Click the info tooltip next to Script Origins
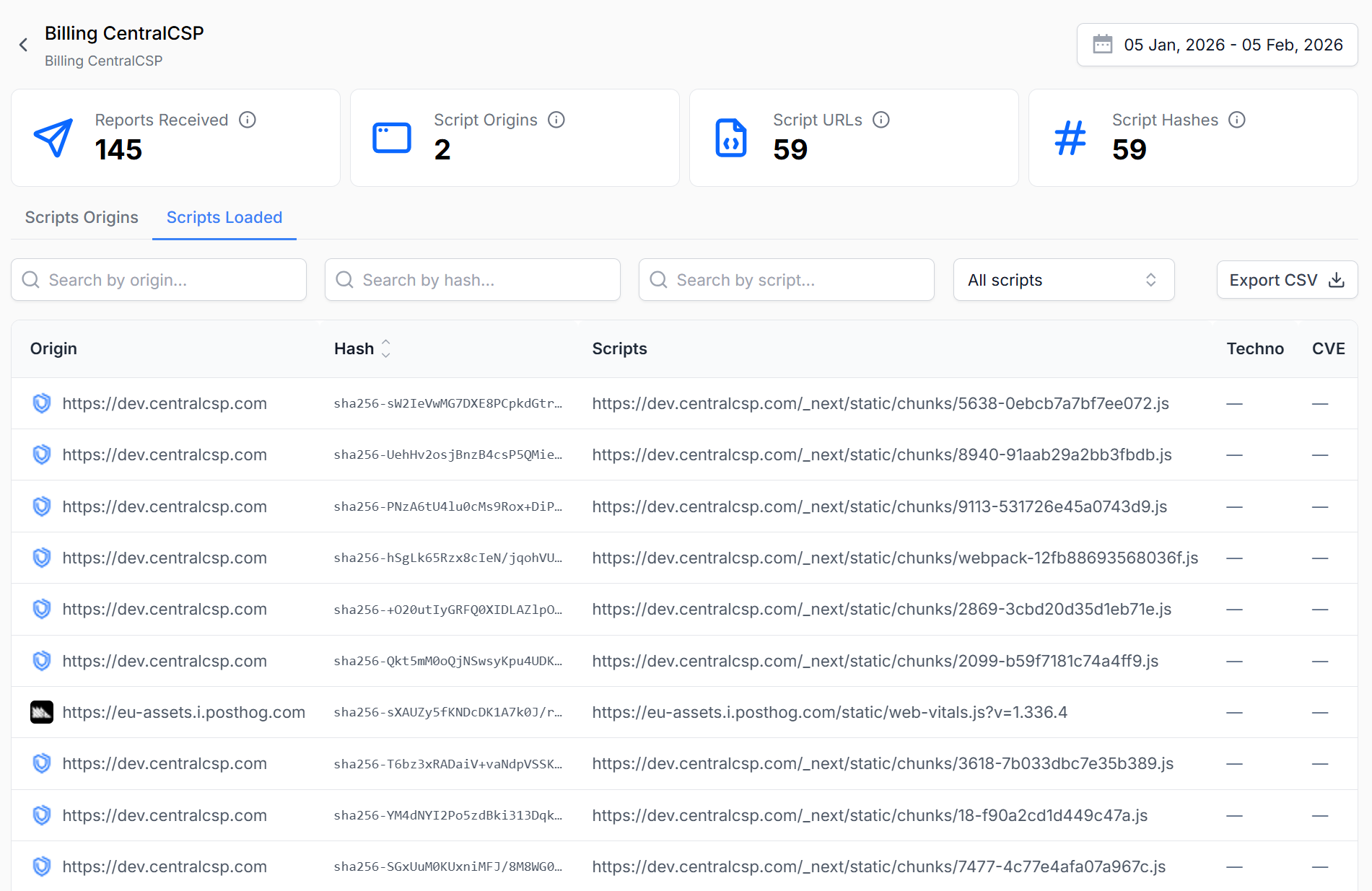 [556, 120]
